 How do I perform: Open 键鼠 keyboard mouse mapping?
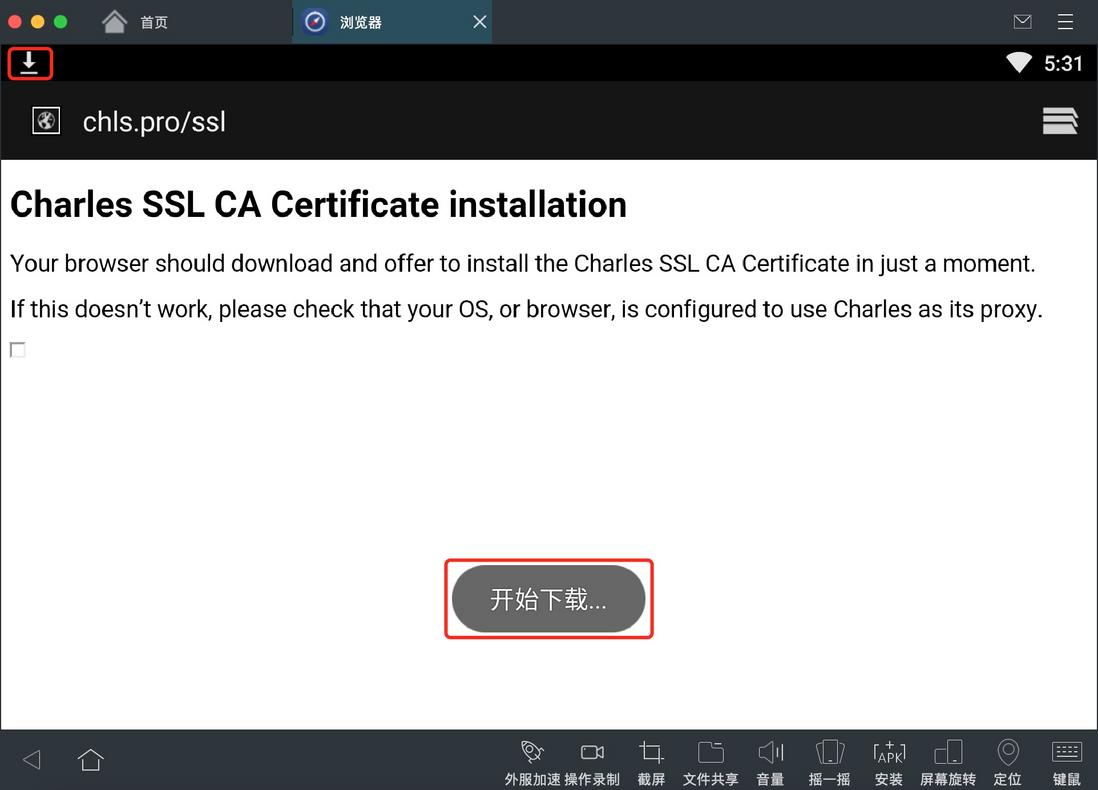(1067, 763)
